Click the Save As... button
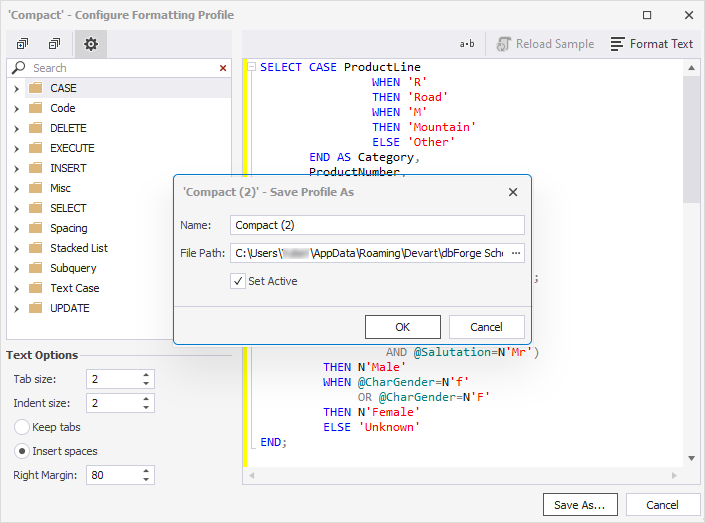 (580, 505)
